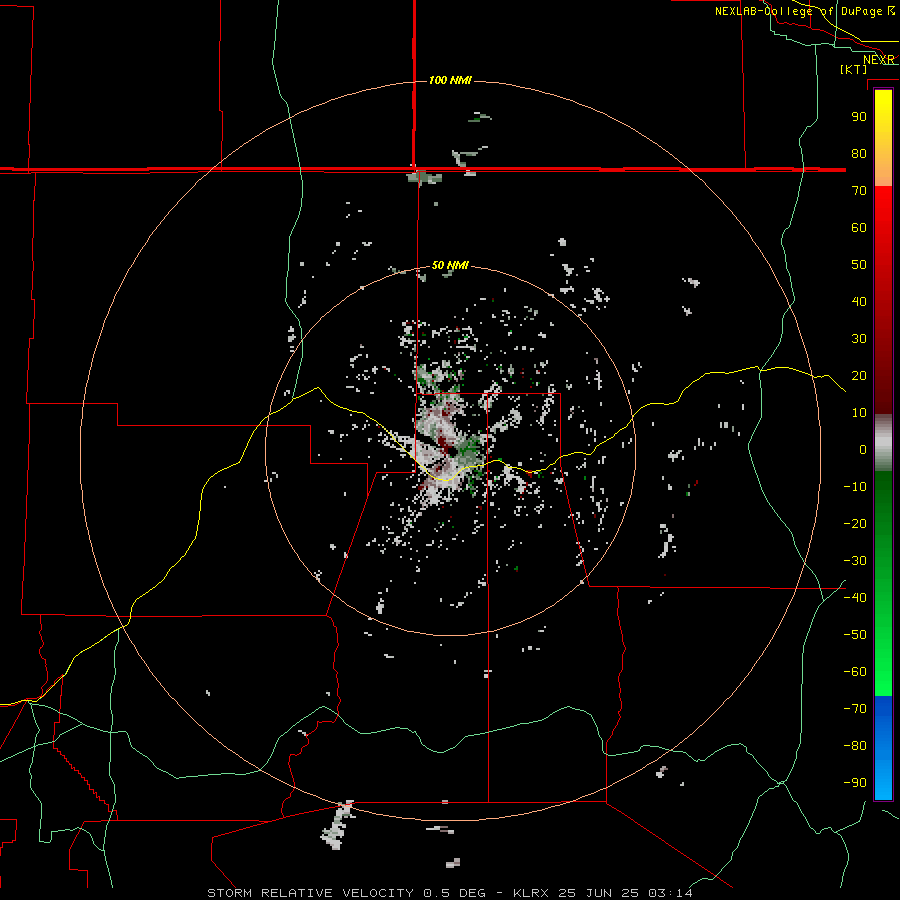Select the 100 NMI range ring label
This screenshot has width=900, height=900.
click(450, 80)
